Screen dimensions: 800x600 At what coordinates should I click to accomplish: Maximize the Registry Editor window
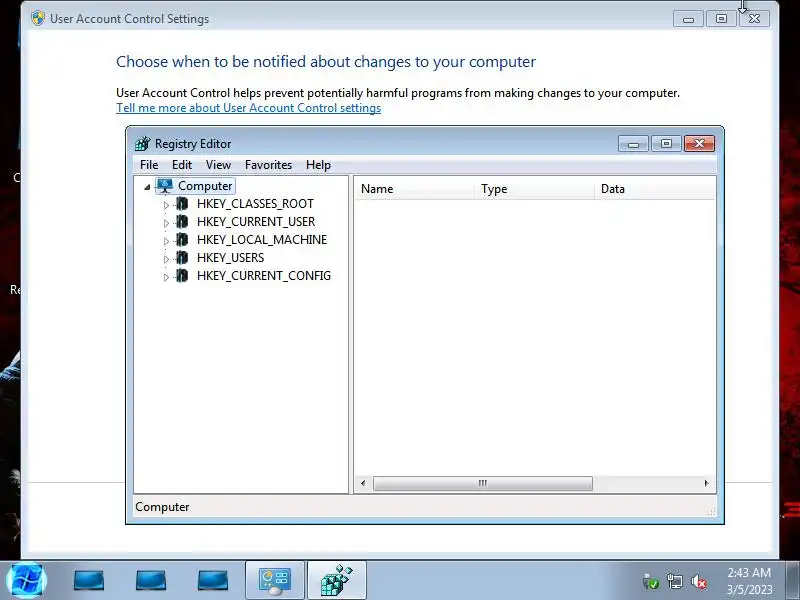pos(666,144)
